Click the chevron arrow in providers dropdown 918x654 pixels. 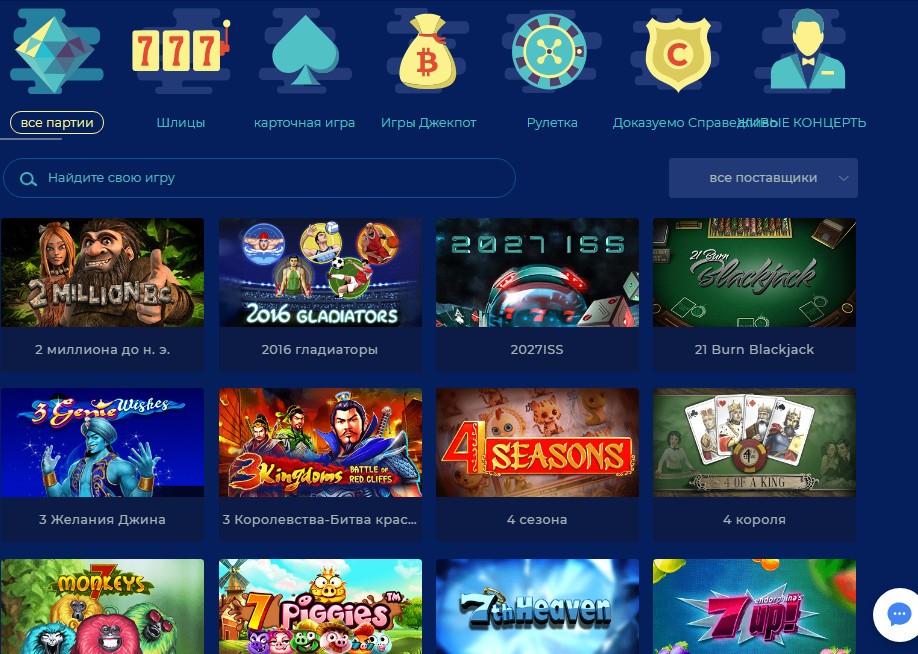pos(843,178)
